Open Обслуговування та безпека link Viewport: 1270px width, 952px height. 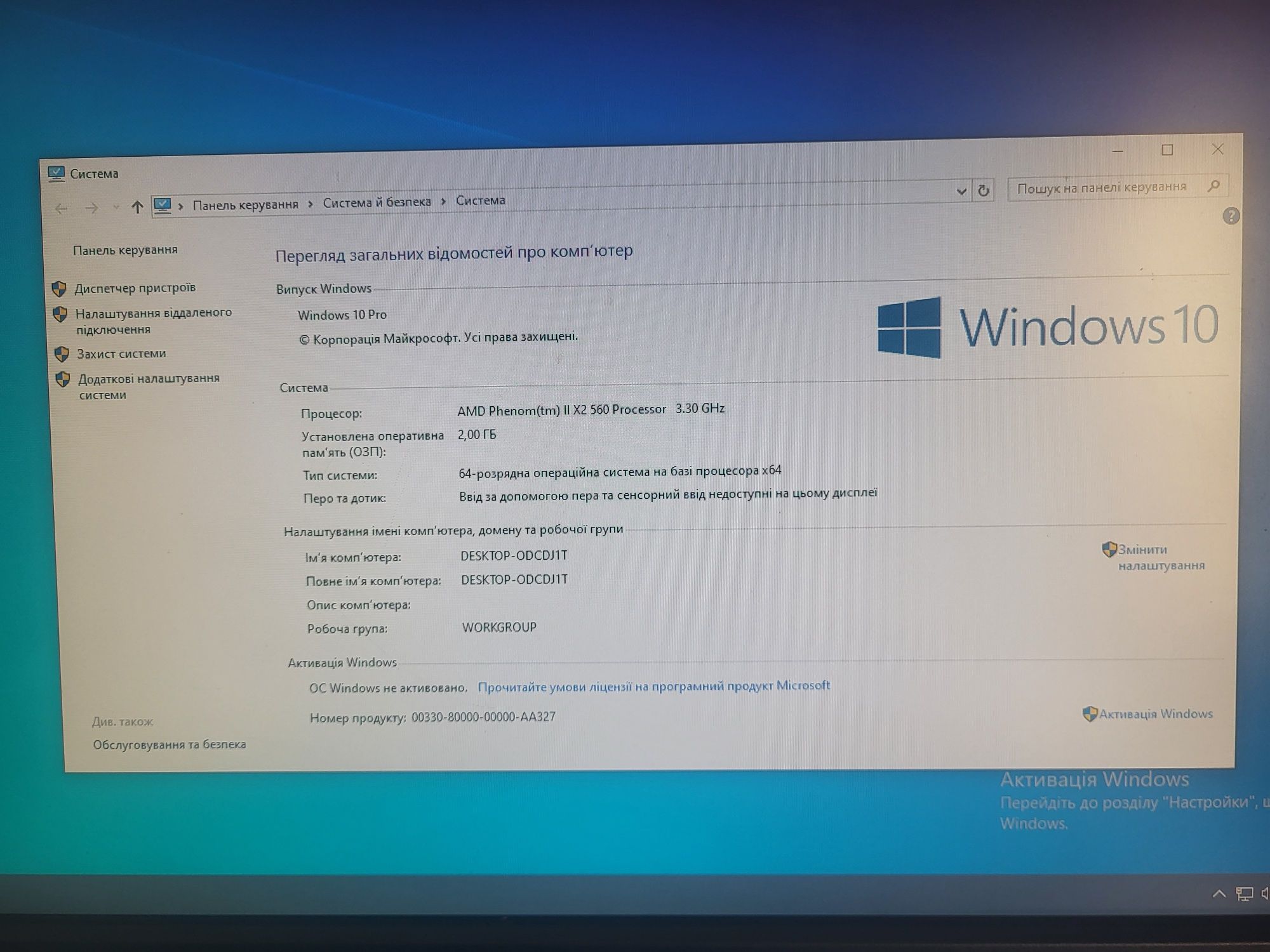[169, 744]
